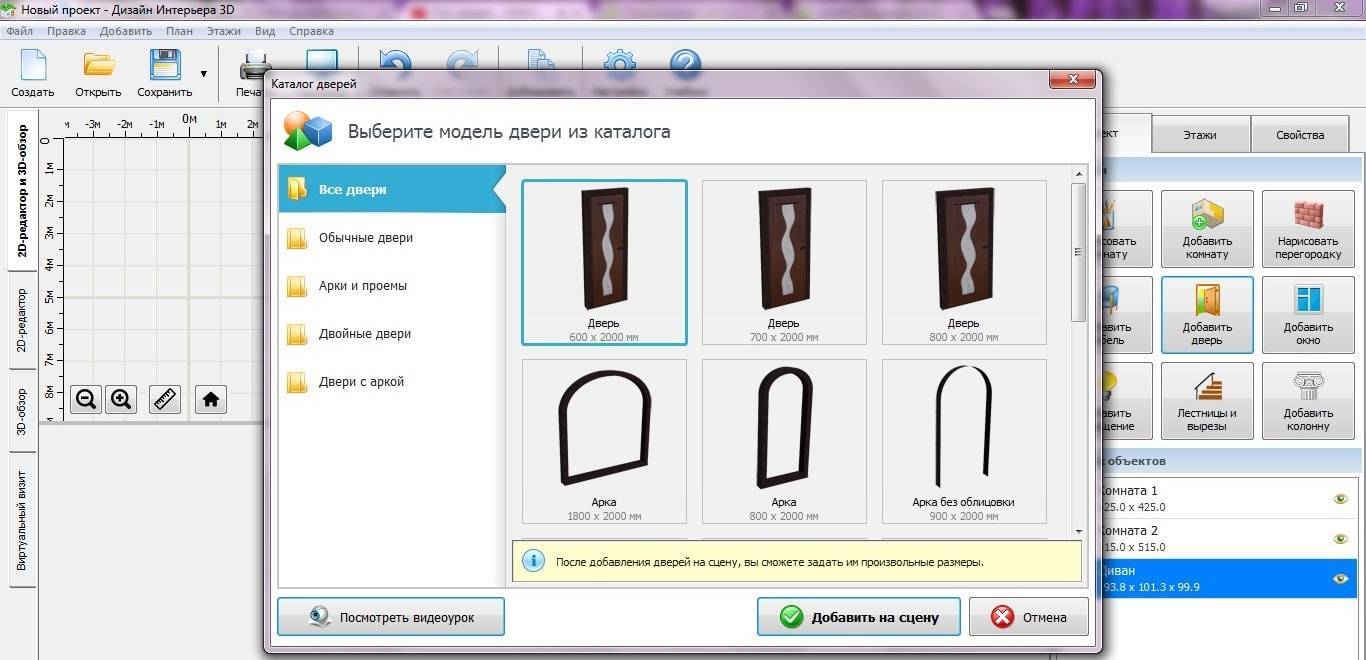This screenshot has width=1366, height=660.
Task: Click the Open folder toolbar icon
Action: coord(98,67)
